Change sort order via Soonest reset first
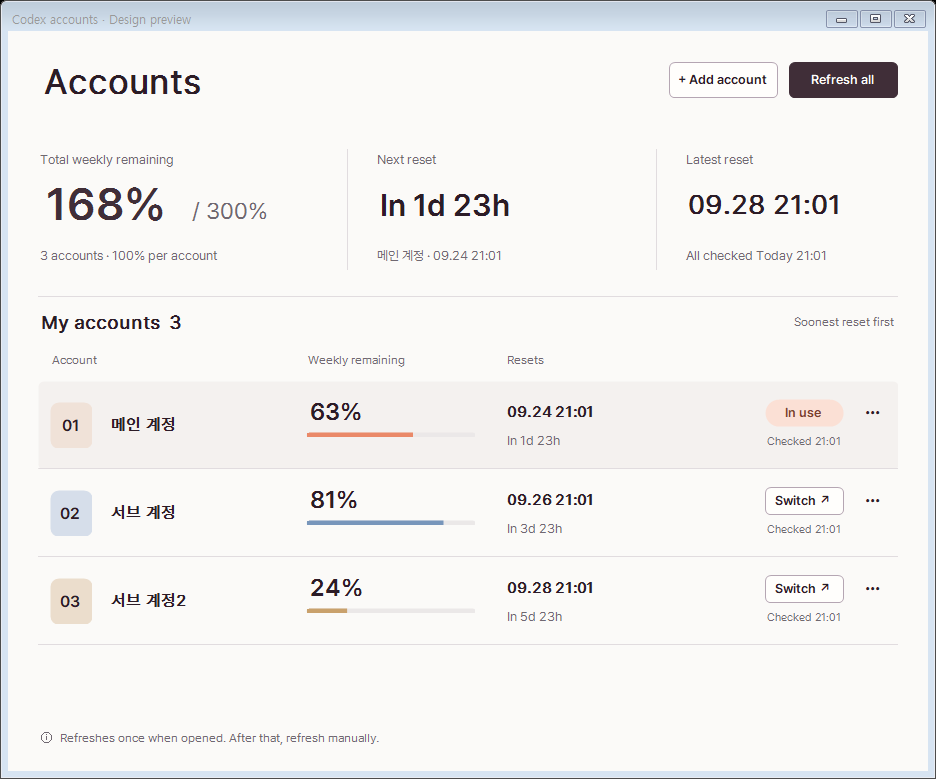The width and height of the screenshot is (936, 779). tap(843, 322)
